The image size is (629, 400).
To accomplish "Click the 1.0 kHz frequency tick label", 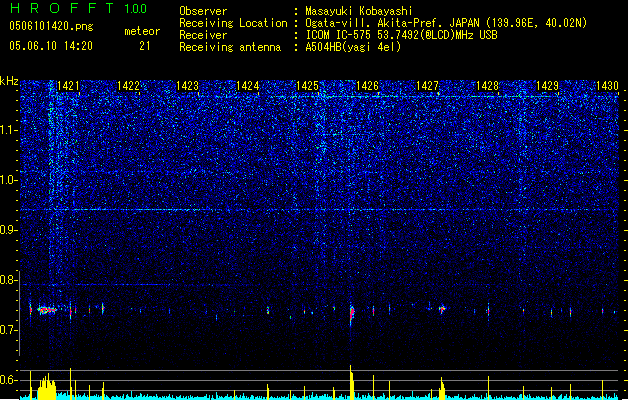I will [x=8, y=180].
